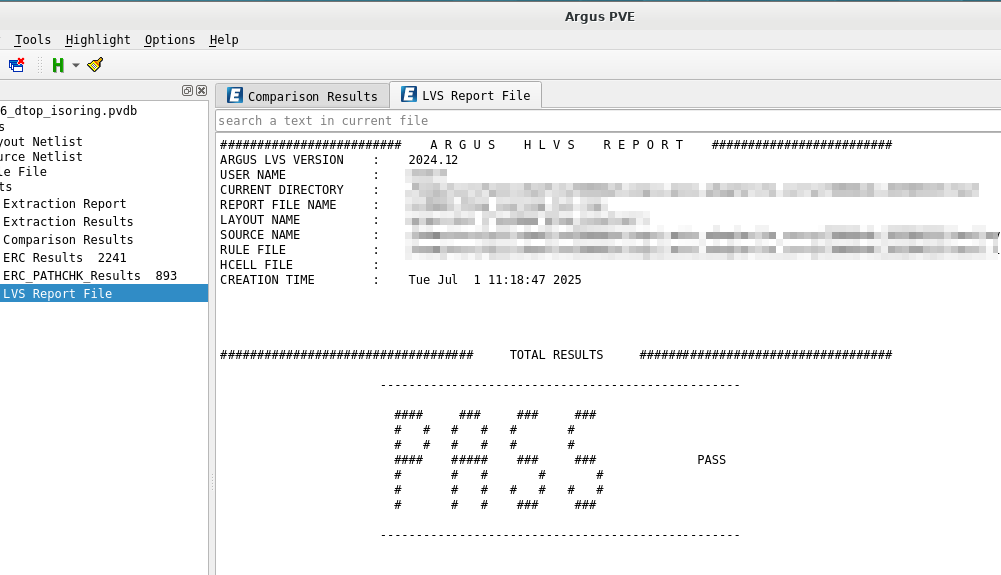Click the 'HCELL FILE' label
The image size is (1001, 575).
click(x=257, y=265)
